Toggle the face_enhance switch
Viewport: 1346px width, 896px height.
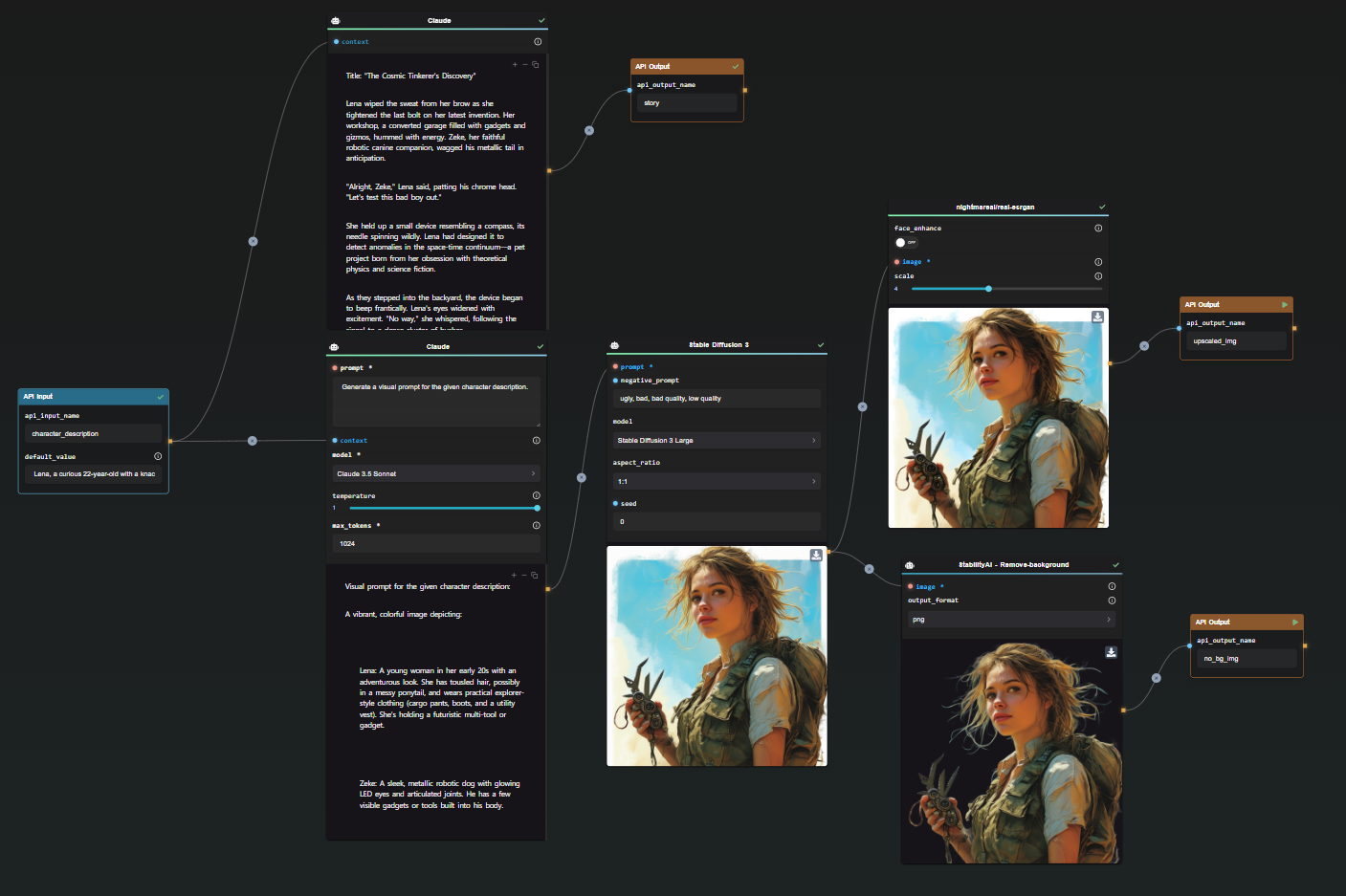click(x=906, y=243)
